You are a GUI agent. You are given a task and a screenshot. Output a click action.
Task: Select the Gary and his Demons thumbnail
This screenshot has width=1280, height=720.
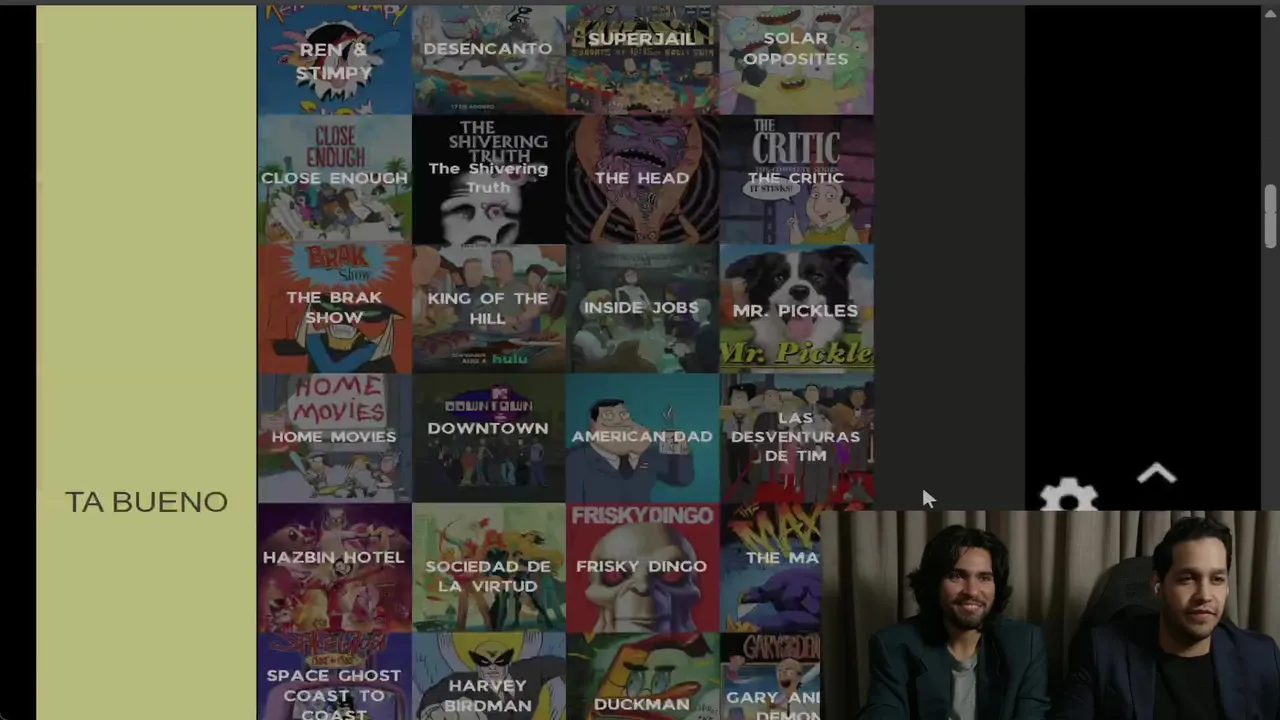(x=770, y=677)
